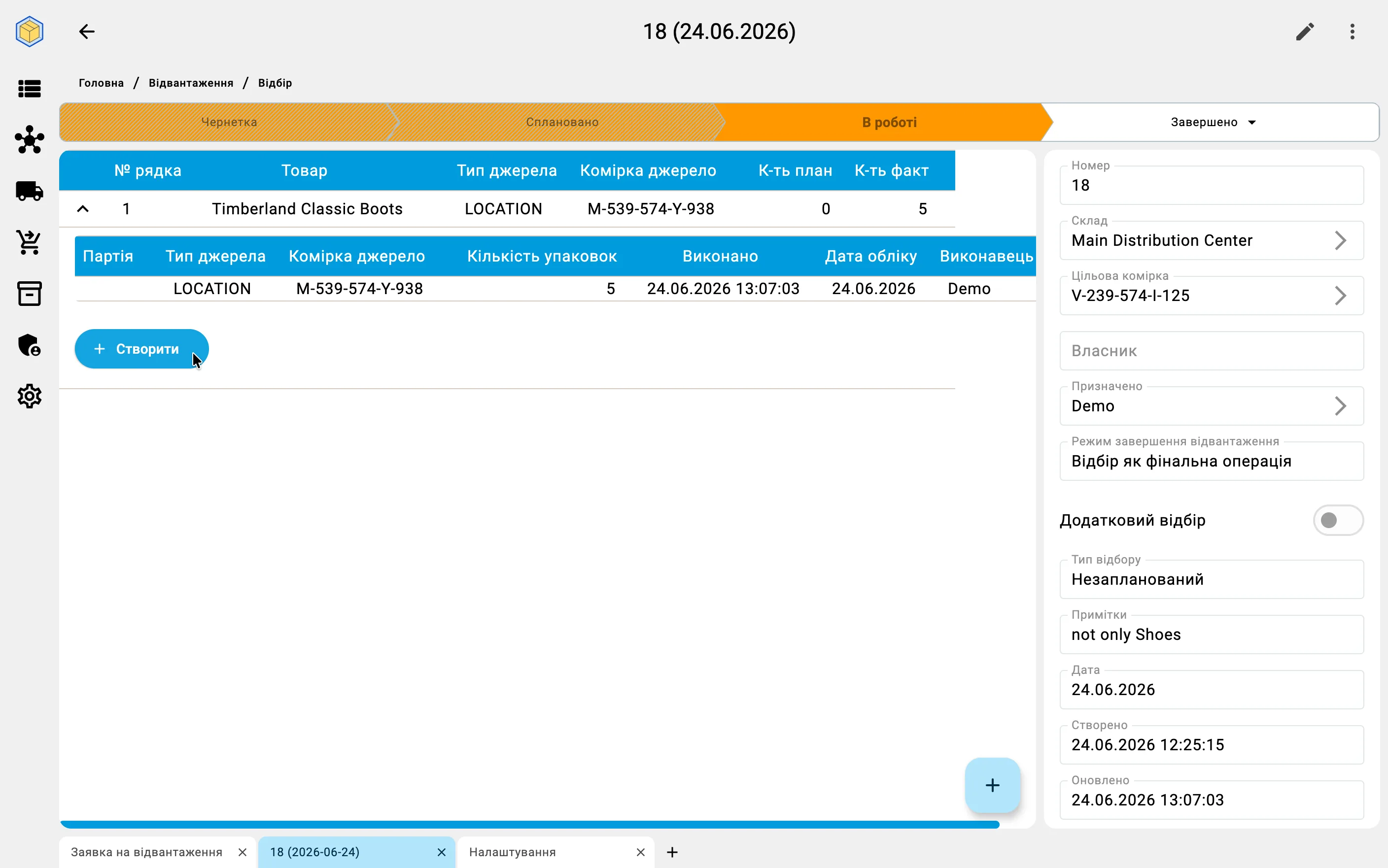This screenshot has height=868, width=1388.
Task: Click the Товар column header
Action: coord(304,170)
